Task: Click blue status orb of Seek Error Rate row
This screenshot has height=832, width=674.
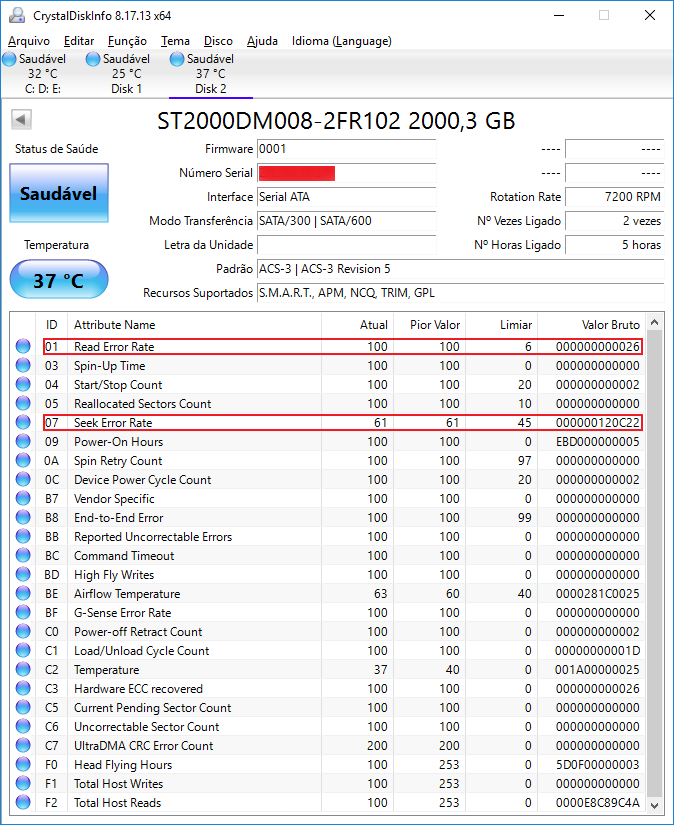Action: (x=23, y=422)
